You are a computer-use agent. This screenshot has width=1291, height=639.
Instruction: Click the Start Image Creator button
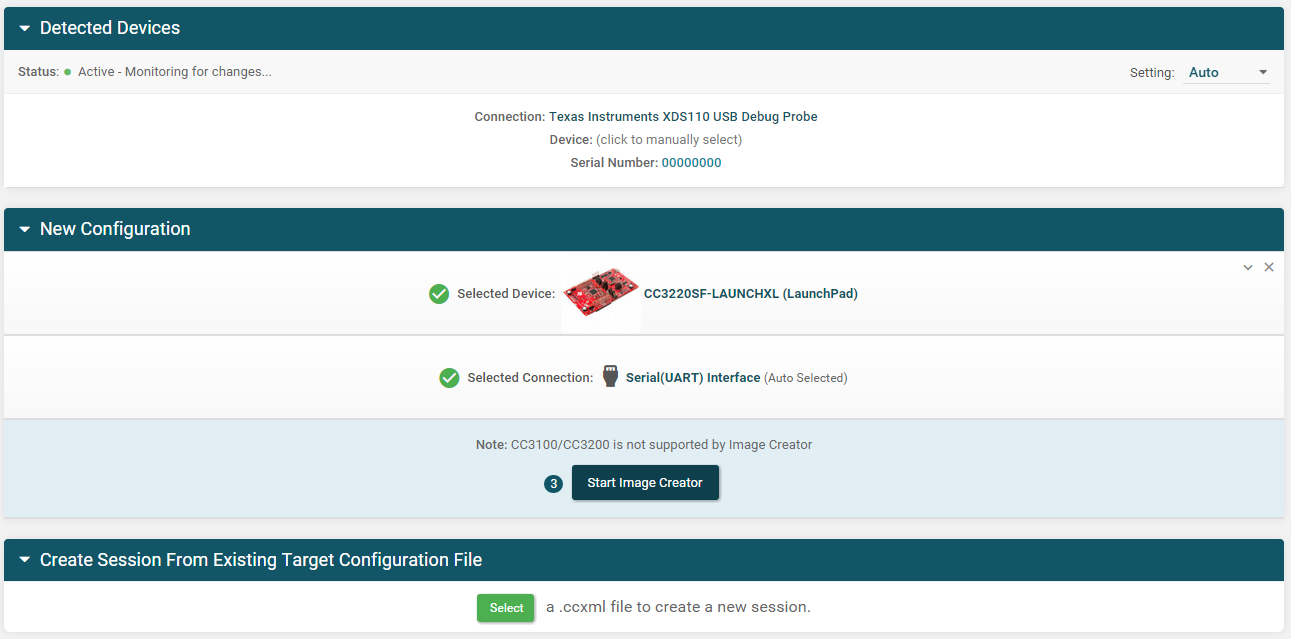click(x=645, y=483)
